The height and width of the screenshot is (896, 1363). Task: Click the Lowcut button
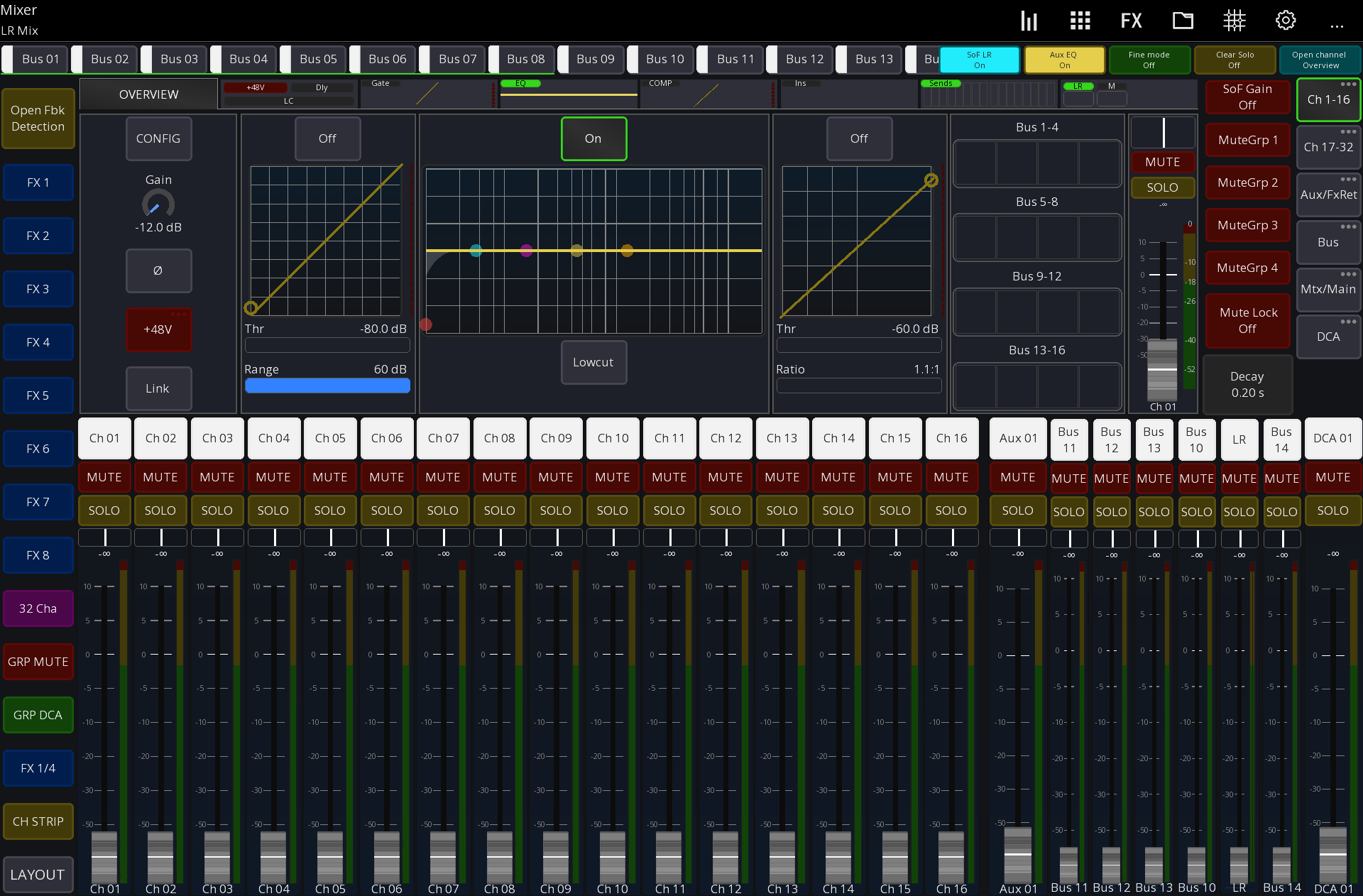pyautogui.click(x=593, y=362)
